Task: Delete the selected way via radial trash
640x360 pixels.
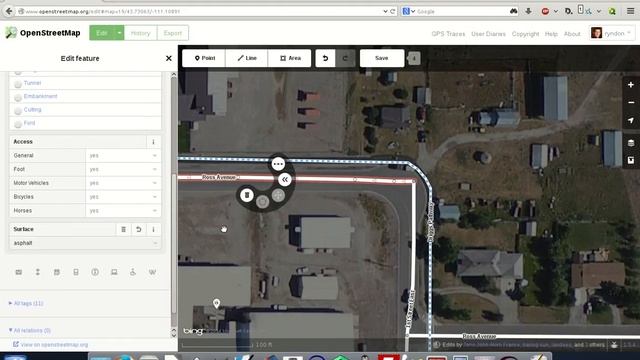Action: pyautogui.click(x=247, y=195)
